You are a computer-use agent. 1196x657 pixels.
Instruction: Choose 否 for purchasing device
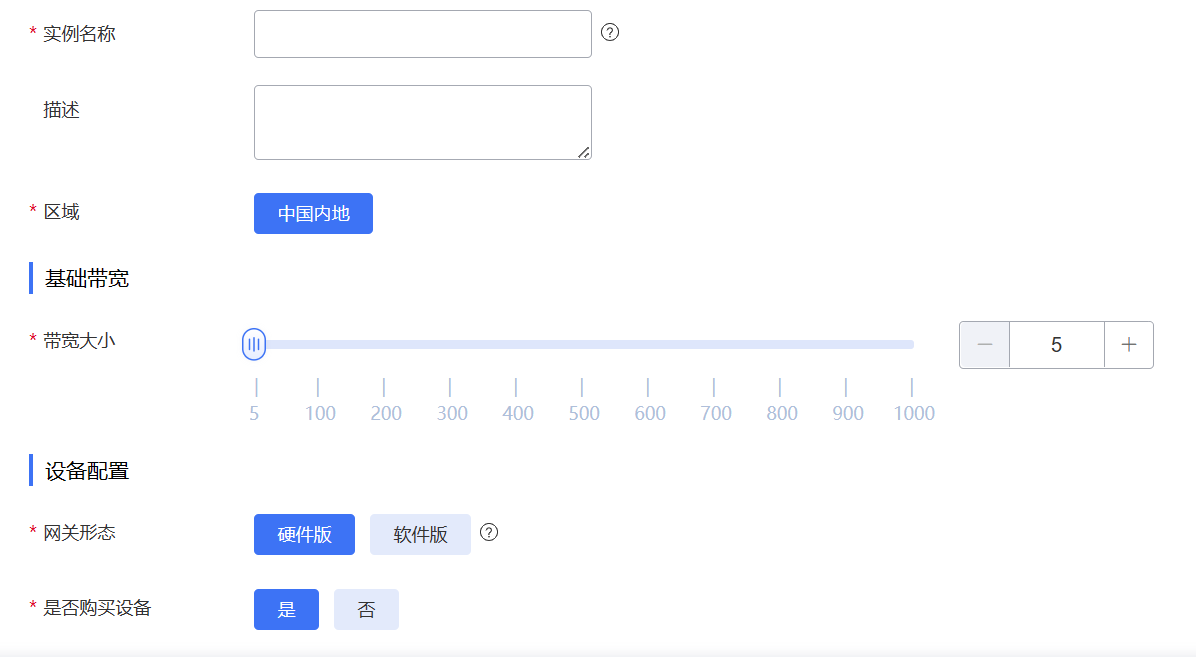(x=366, y=610)
